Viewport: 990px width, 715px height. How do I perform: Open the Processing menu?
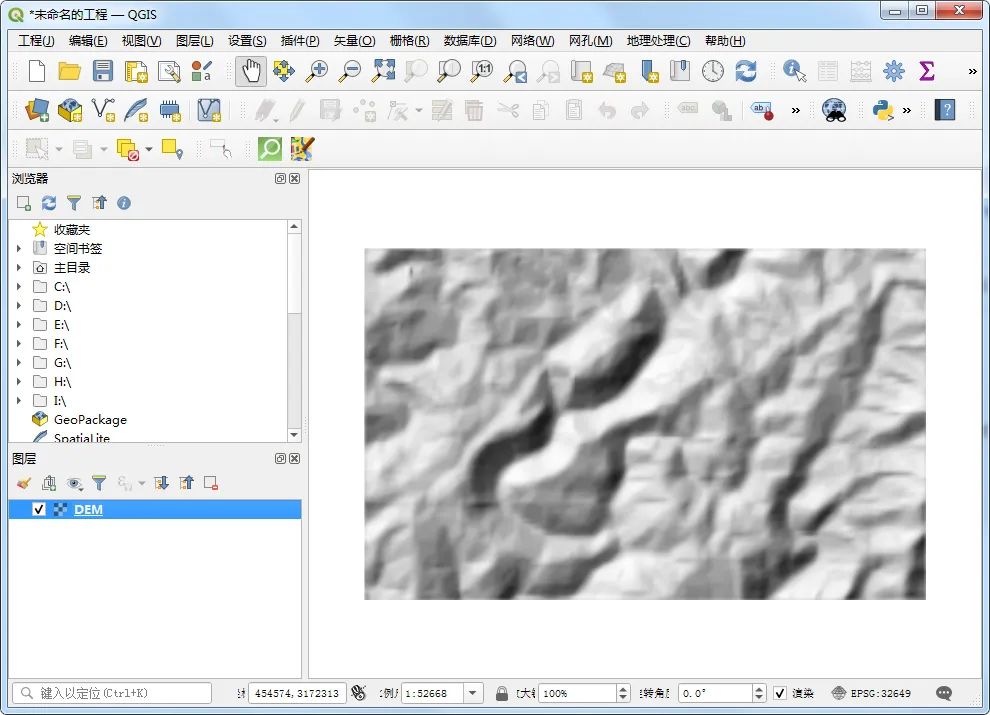658,40
